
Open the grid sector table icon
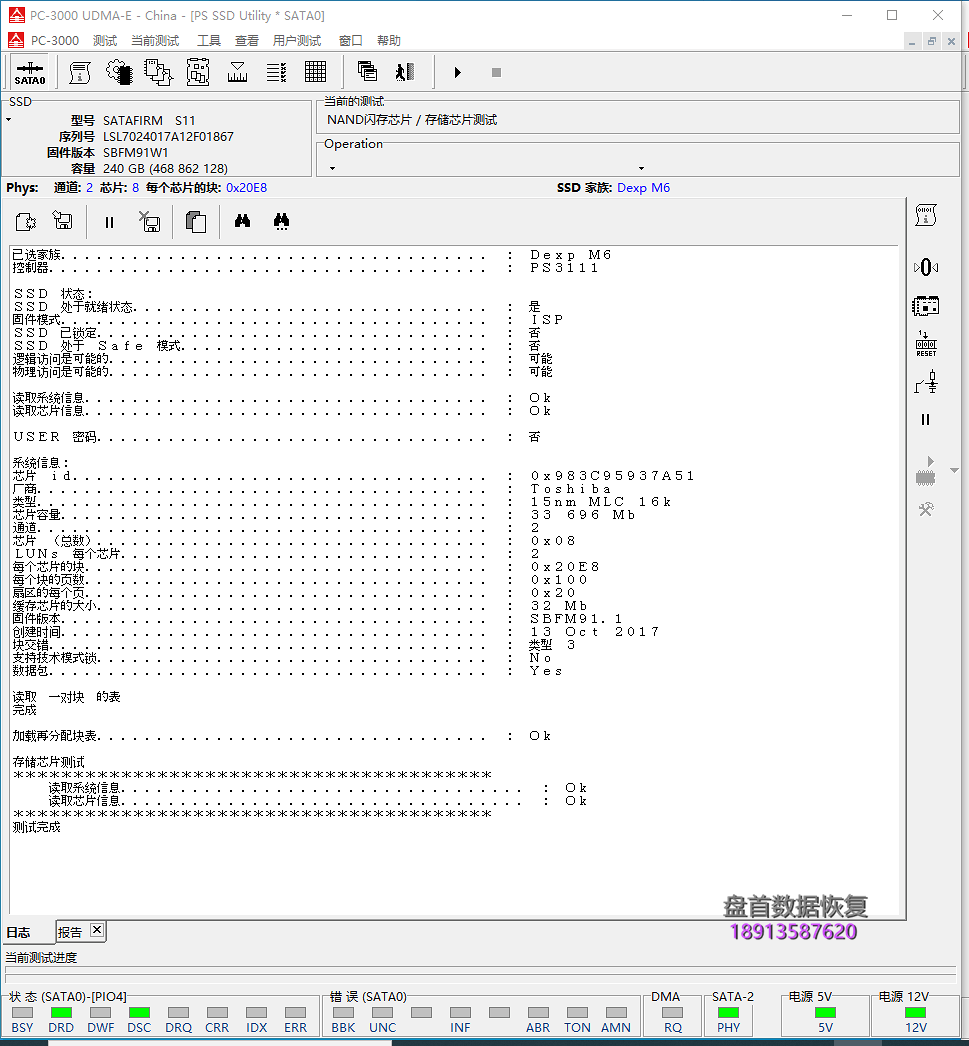(x=315, y=72)
